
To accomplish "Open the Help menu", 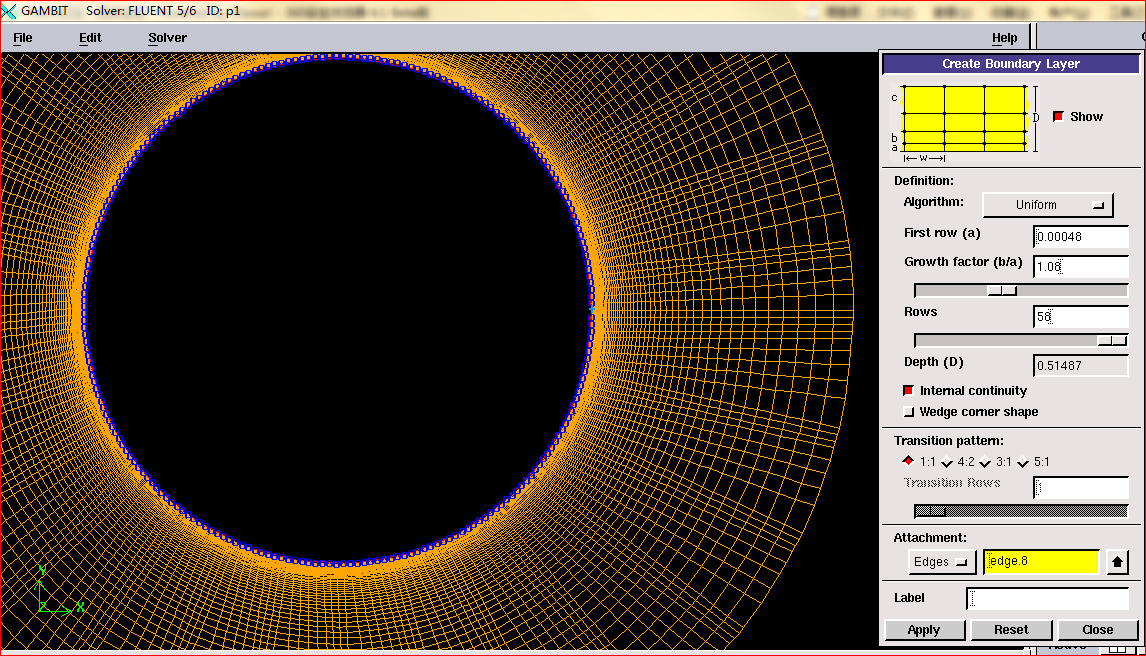I will [1004, 38].
